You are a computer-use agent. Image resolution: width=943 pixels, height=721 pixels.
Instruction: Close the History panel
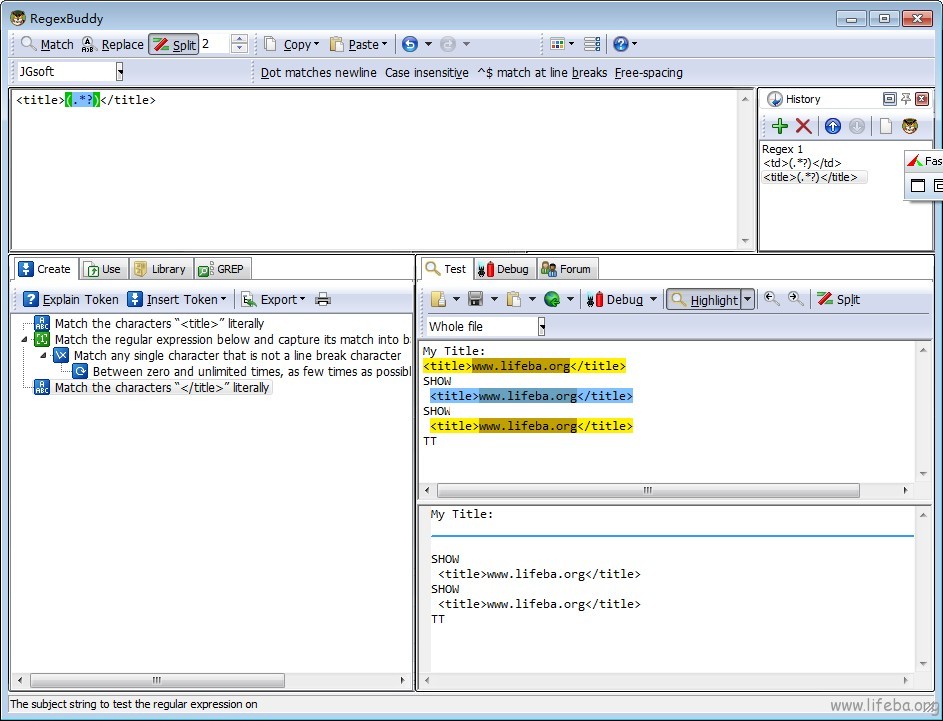[x=922, y=99]
